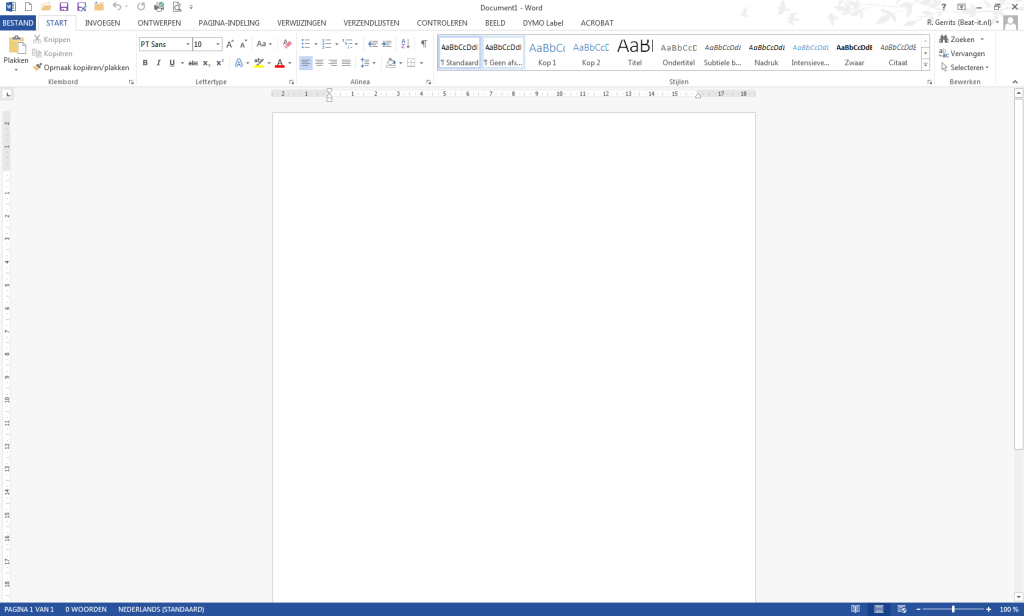Click the Vervangen replace button
This screenshot has height=616, width=1024.
coord(962,54)
